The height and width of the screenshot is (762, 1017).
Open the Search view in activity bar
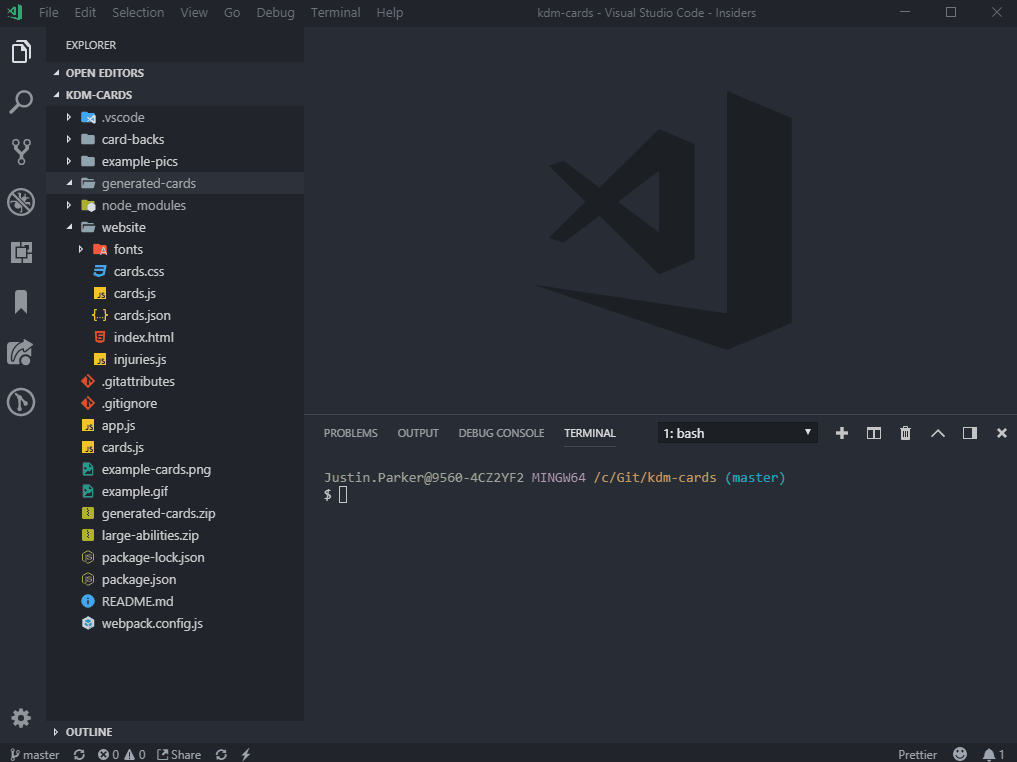point(21,102)
